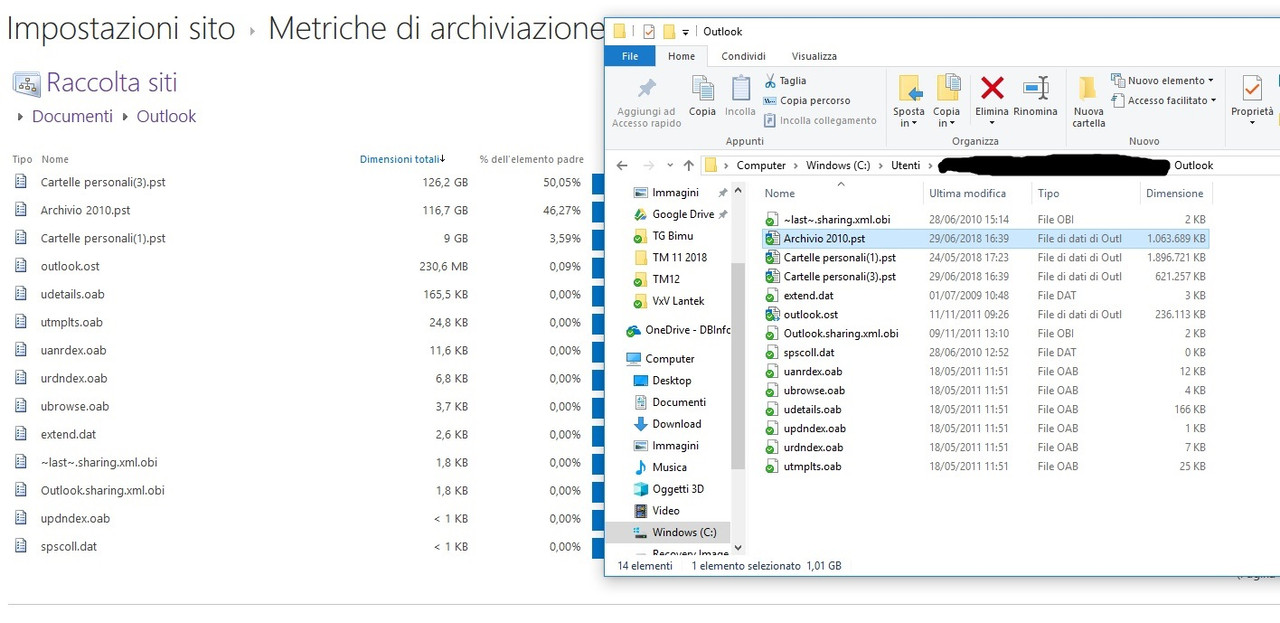Open Nuovo elemento dropdown

1163,81
